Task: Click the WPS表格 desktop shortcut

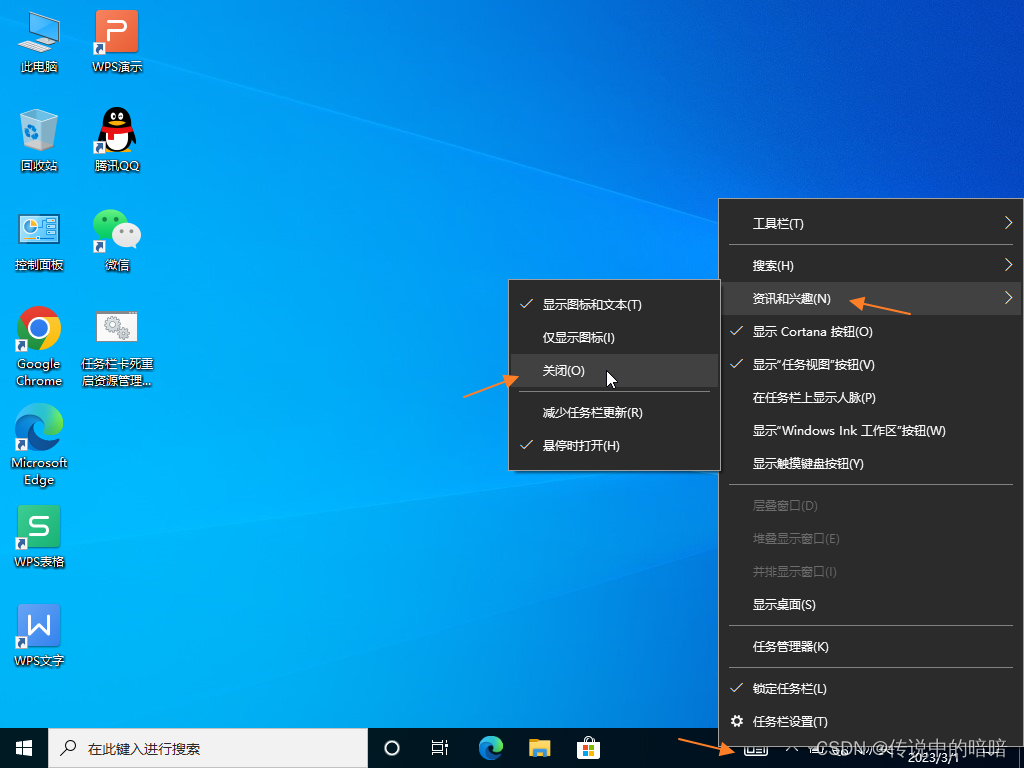Action: click(x=39, y=535)
